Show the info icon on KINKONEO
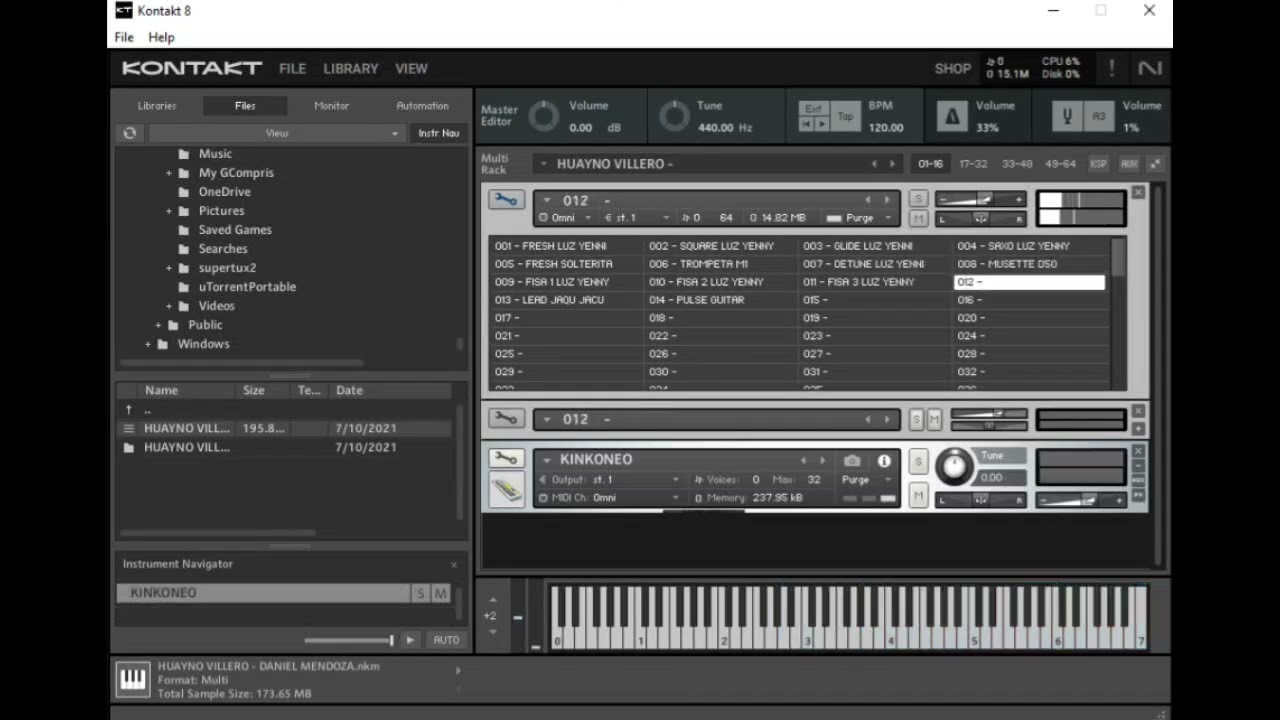The image size is (1280, 720). pyautogui.click(x=884, y=461)
